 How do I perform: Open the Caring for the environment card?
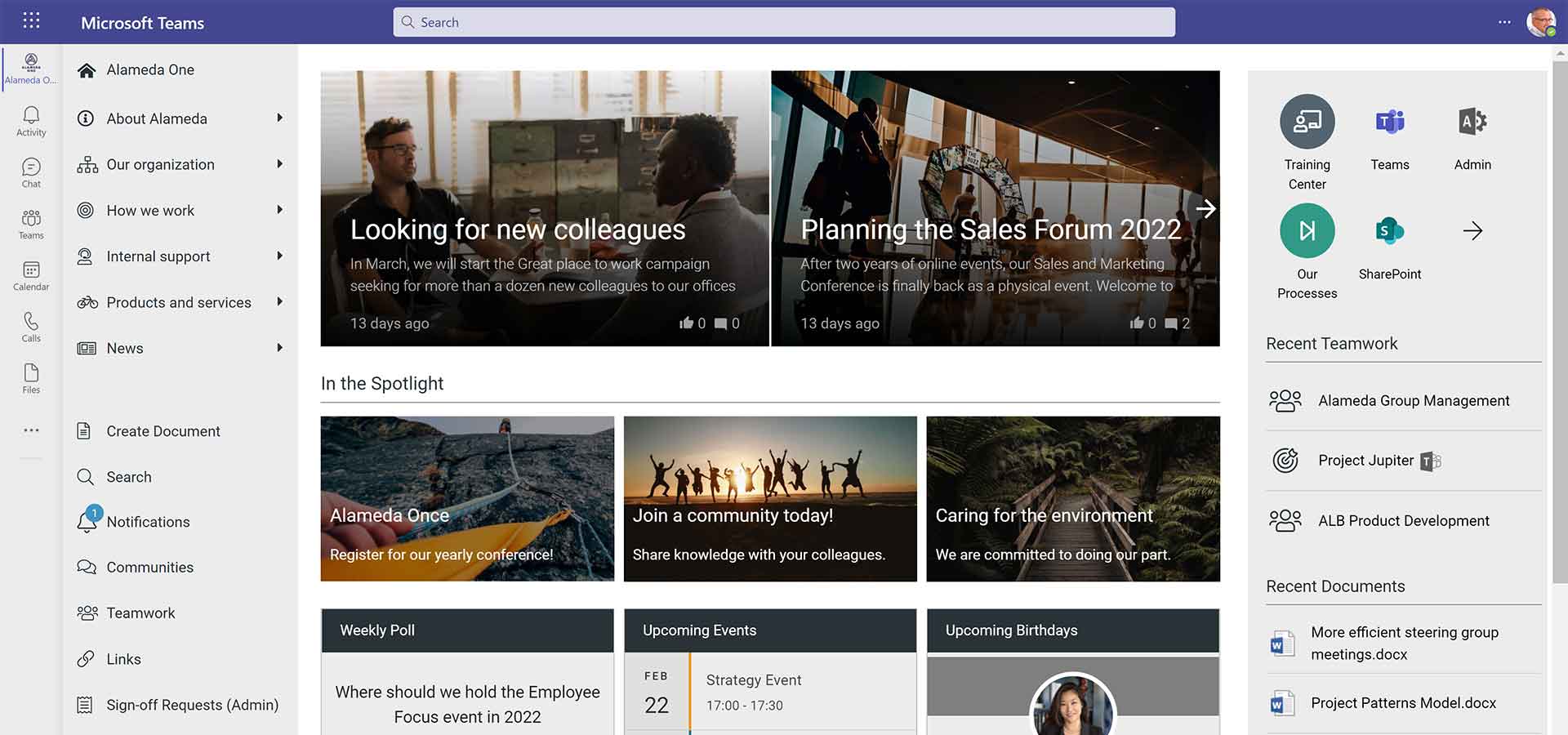coord(1073,499)
